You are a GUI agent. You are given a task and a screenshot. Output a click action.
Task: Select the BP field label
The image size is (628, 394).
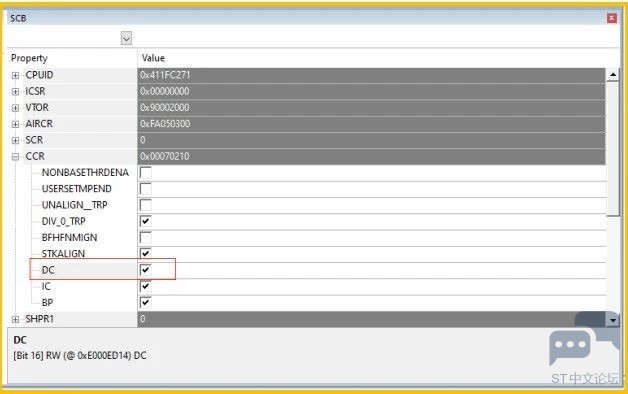47,303
